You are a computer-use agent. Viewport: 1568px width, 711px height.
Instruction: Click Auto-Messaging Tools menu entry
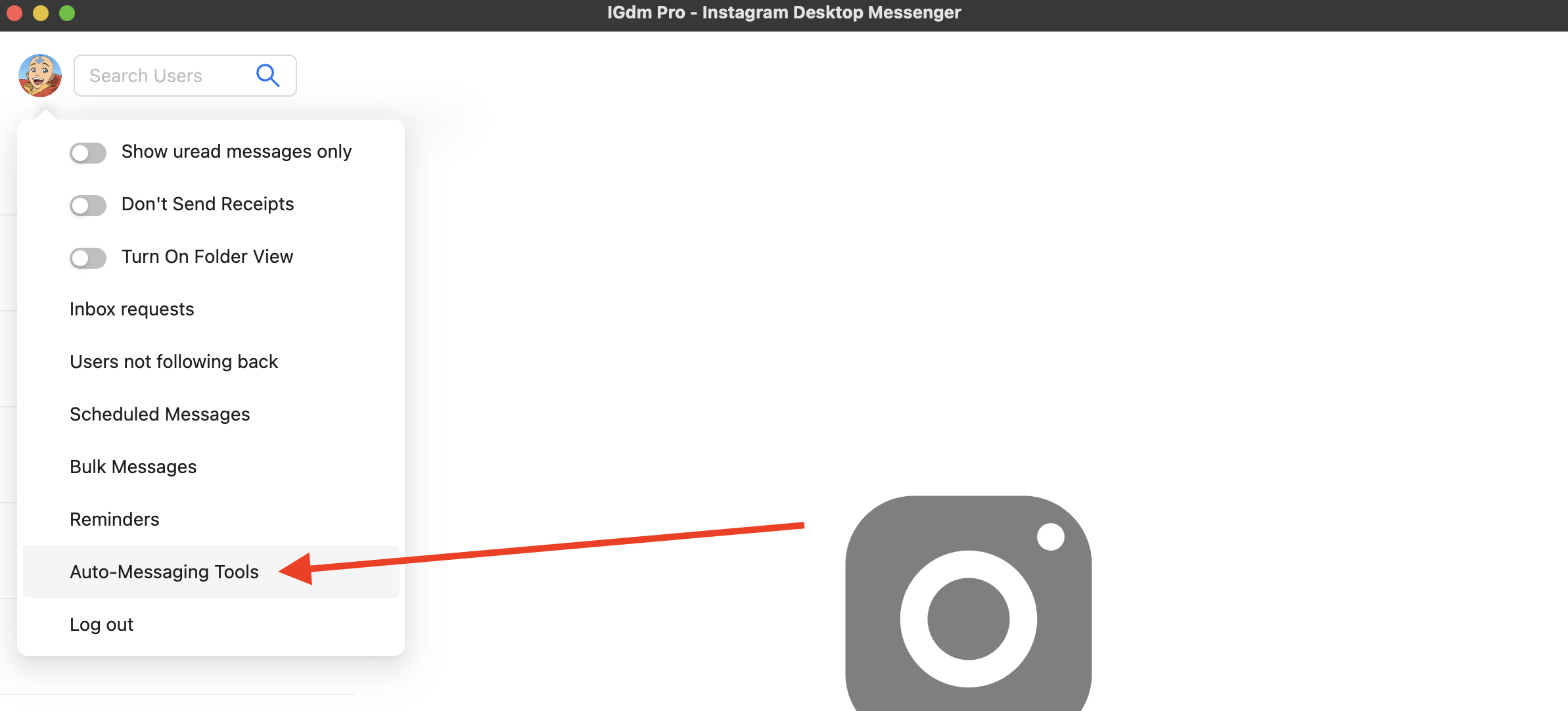tap(164, 571)
